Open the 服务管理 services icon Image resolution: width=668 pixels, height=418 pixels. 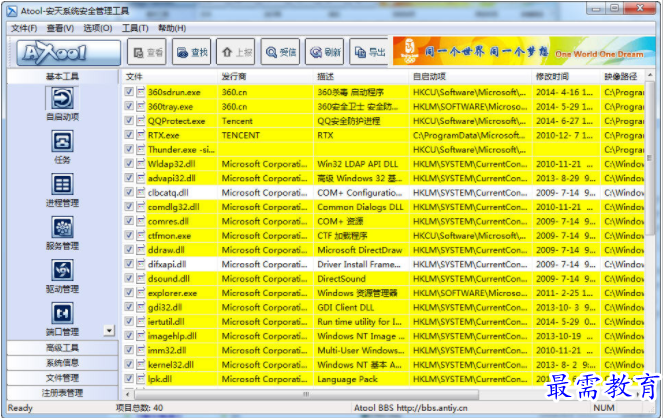pos(62,228)
